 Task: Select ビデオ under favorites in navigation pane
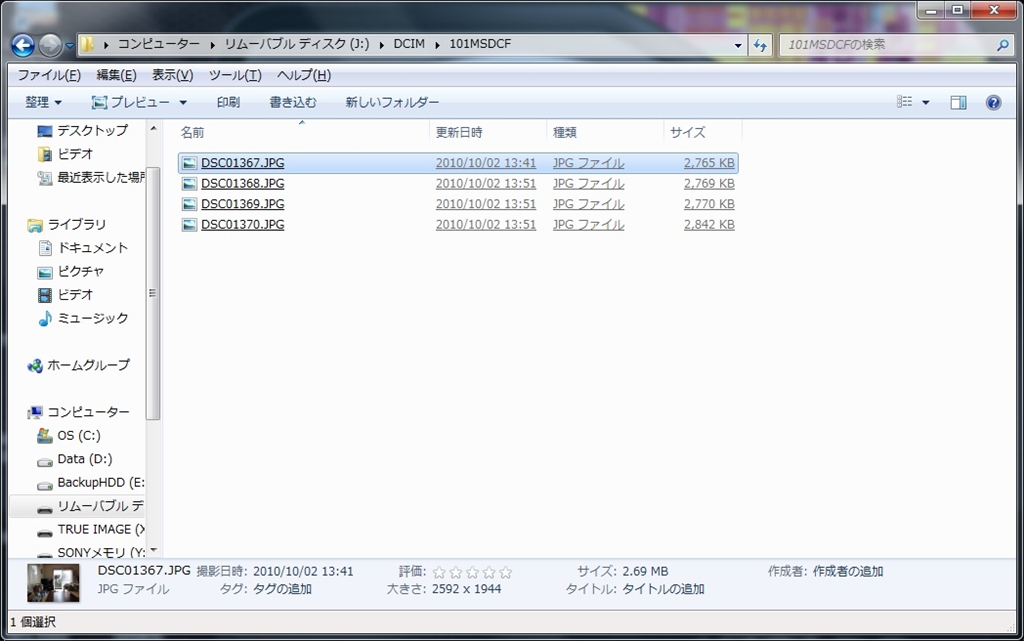click(75, 154)
